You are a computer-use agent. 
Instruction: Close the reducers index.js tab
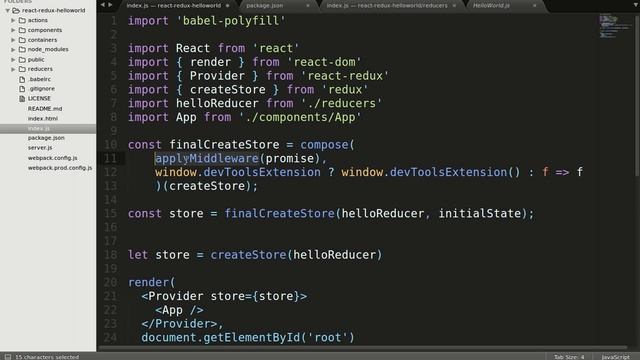coord(454,6)
